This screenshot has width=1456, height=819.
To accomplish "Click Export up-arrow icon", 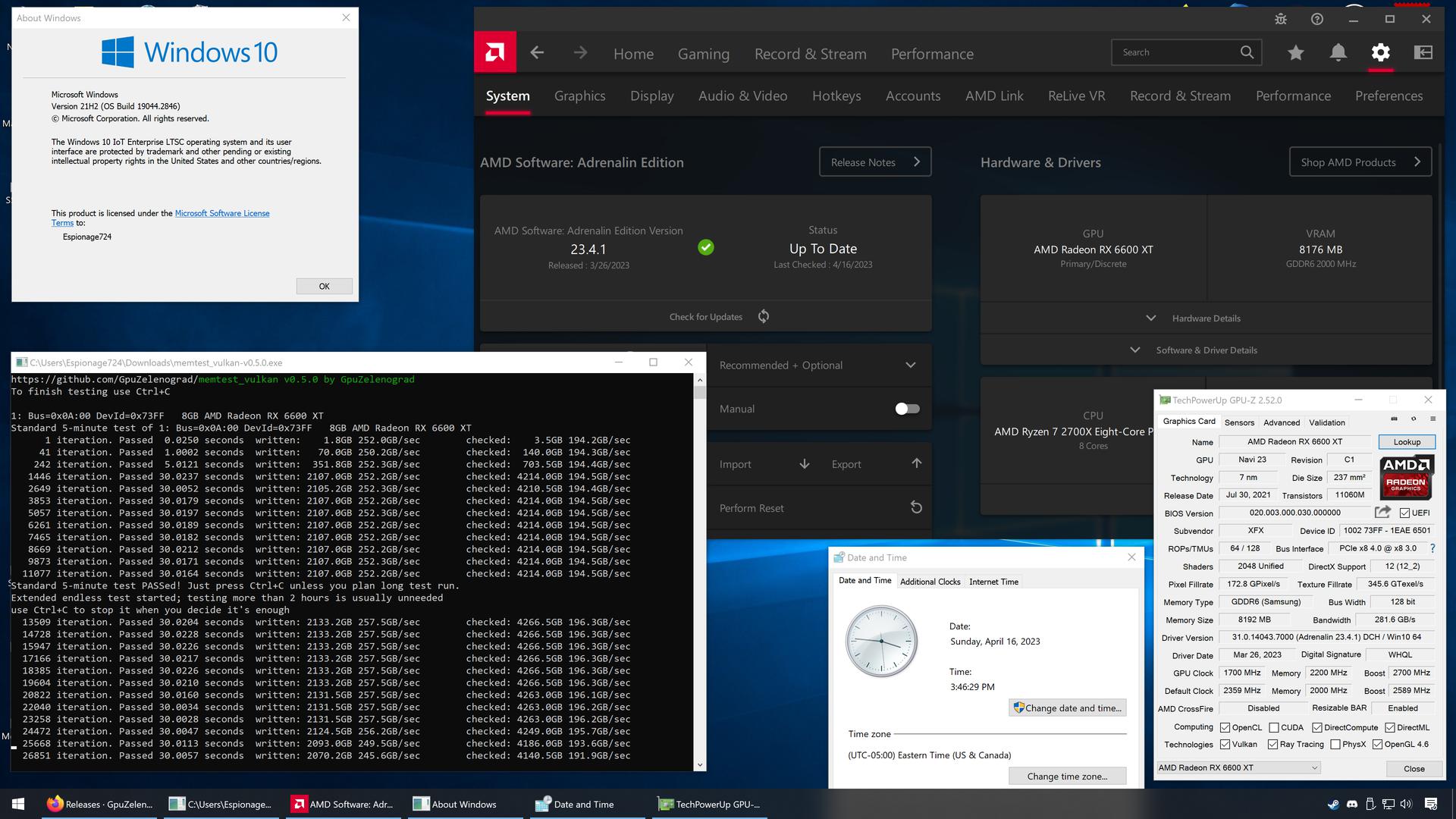I will click(916, 463).
